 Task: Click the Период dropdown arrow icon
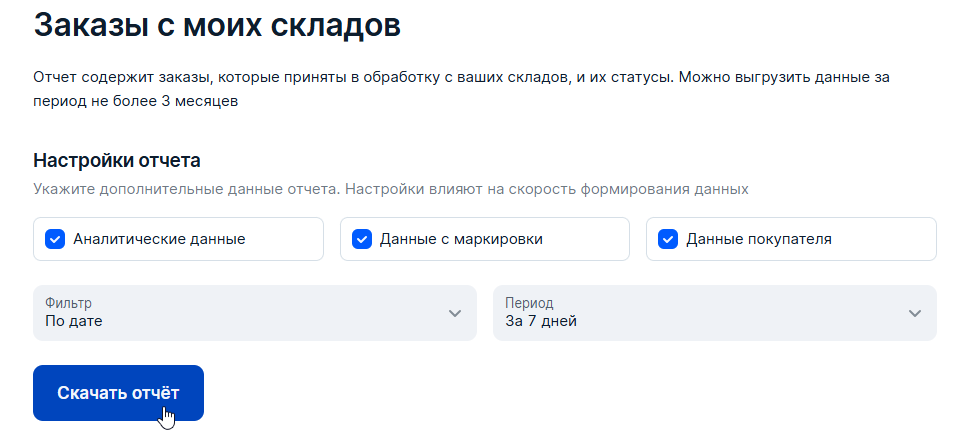point(914,313)
